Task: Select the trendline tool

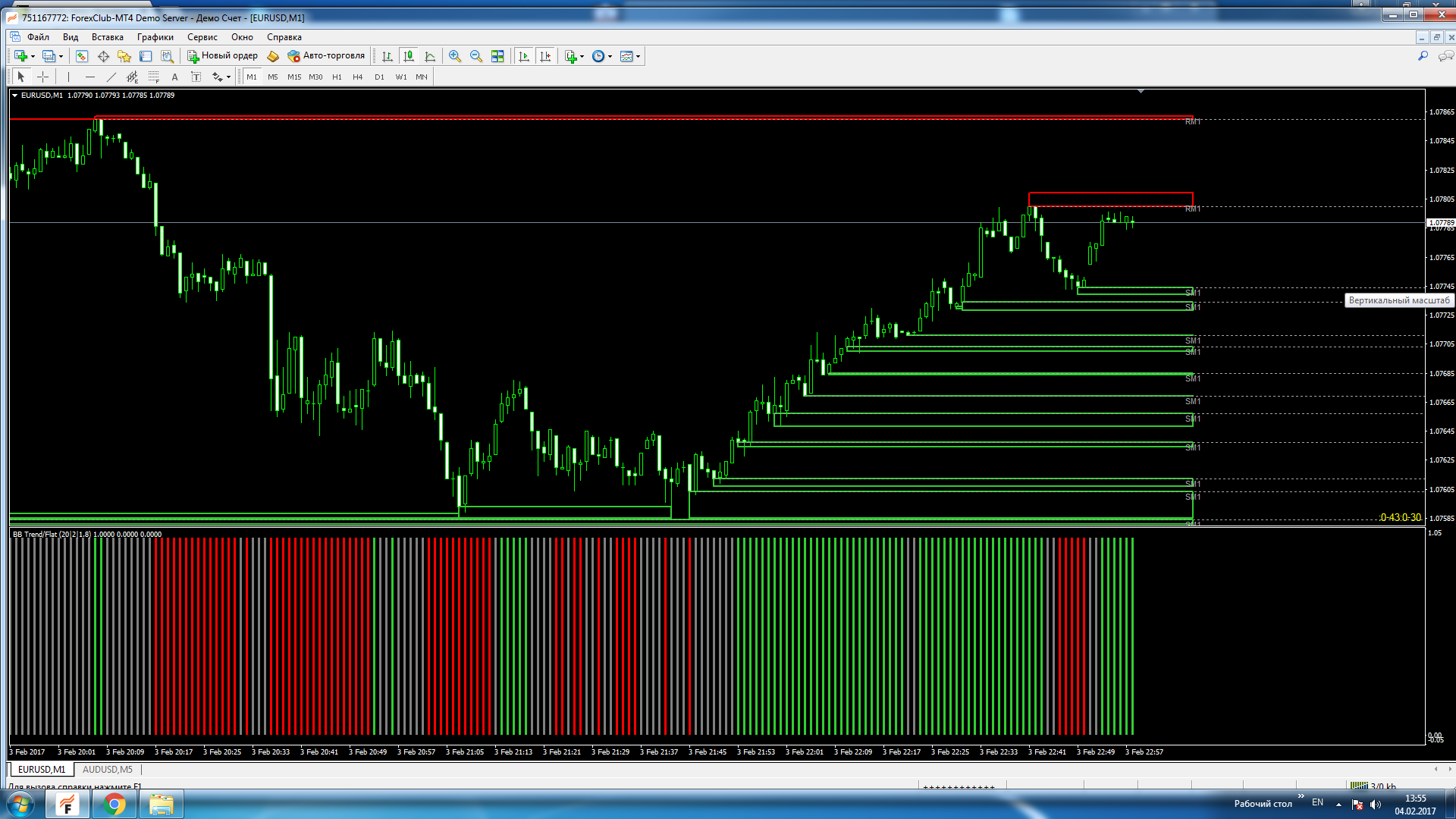Action: 111,77
